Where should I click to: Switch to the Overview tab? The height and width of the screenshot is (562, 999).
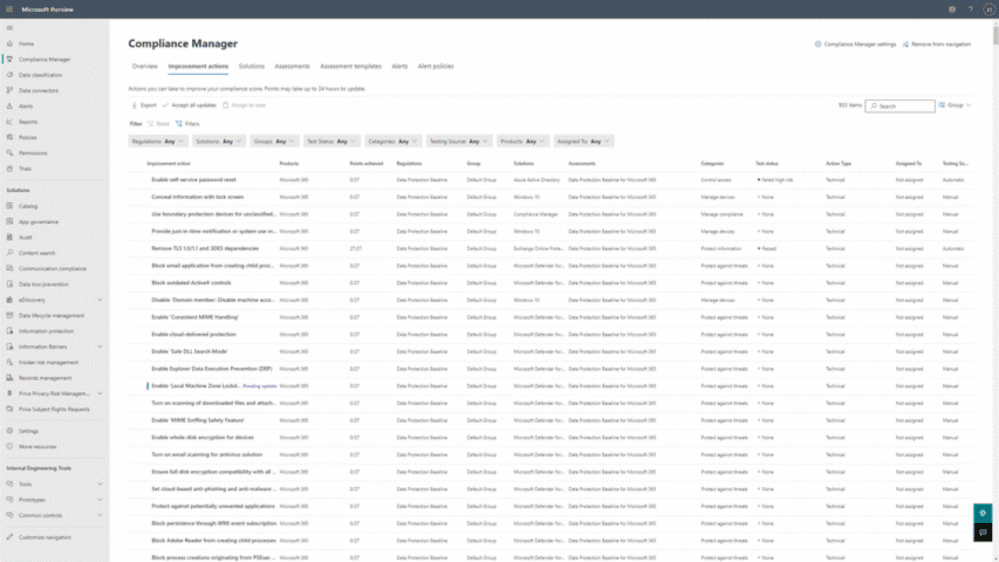tap(145, 66)
